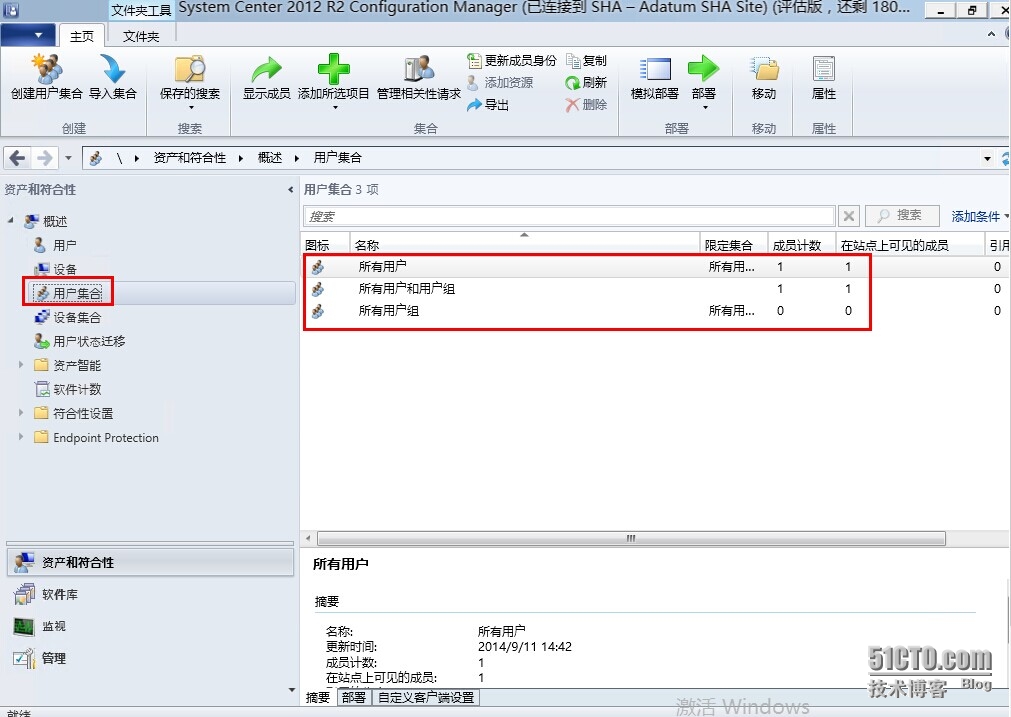Click Import Collection (导入集合) icon
The height and width of the screenshot is (717, 1011).
click(x=113, y=70)
